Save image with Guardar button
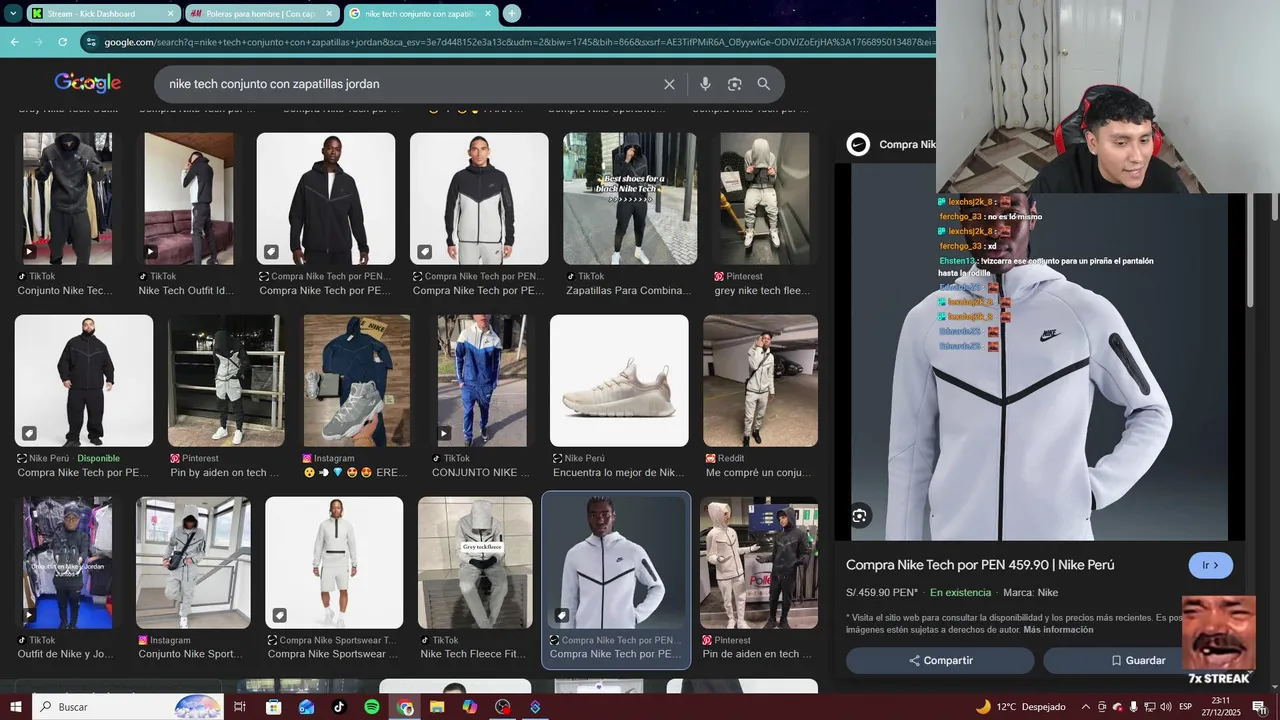This screenshot has width=1280, height=720. pyautogui.click(x=1138, y=660)
